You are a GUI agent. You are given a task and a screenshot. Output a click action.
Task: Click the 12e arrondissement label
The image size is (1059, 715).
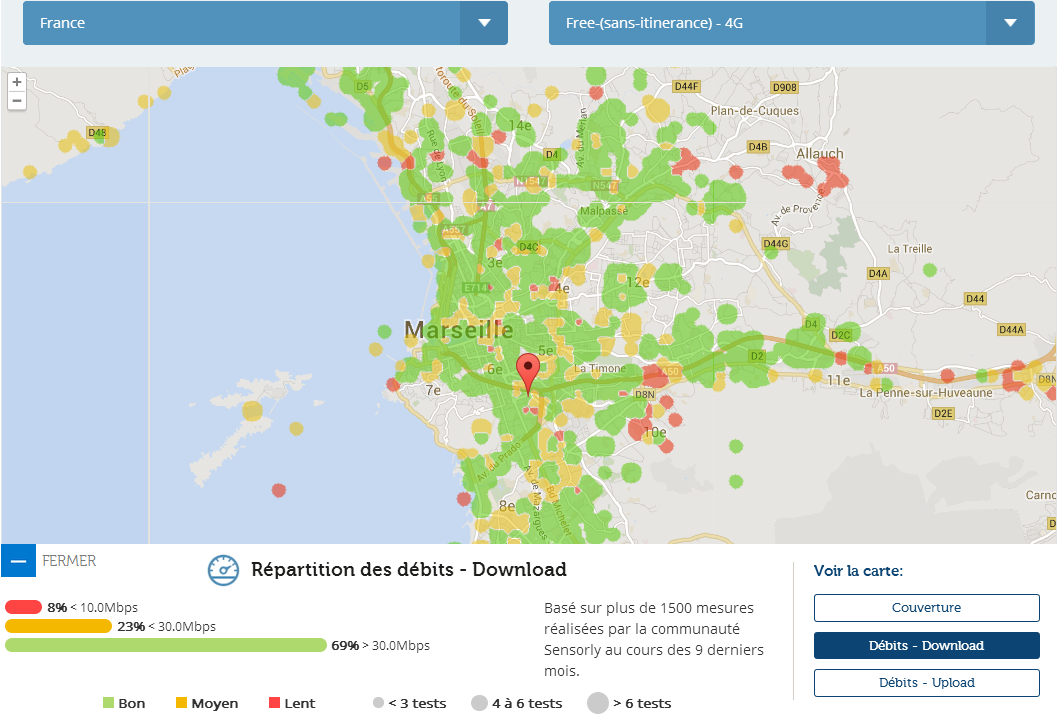(x=638, y=282)
